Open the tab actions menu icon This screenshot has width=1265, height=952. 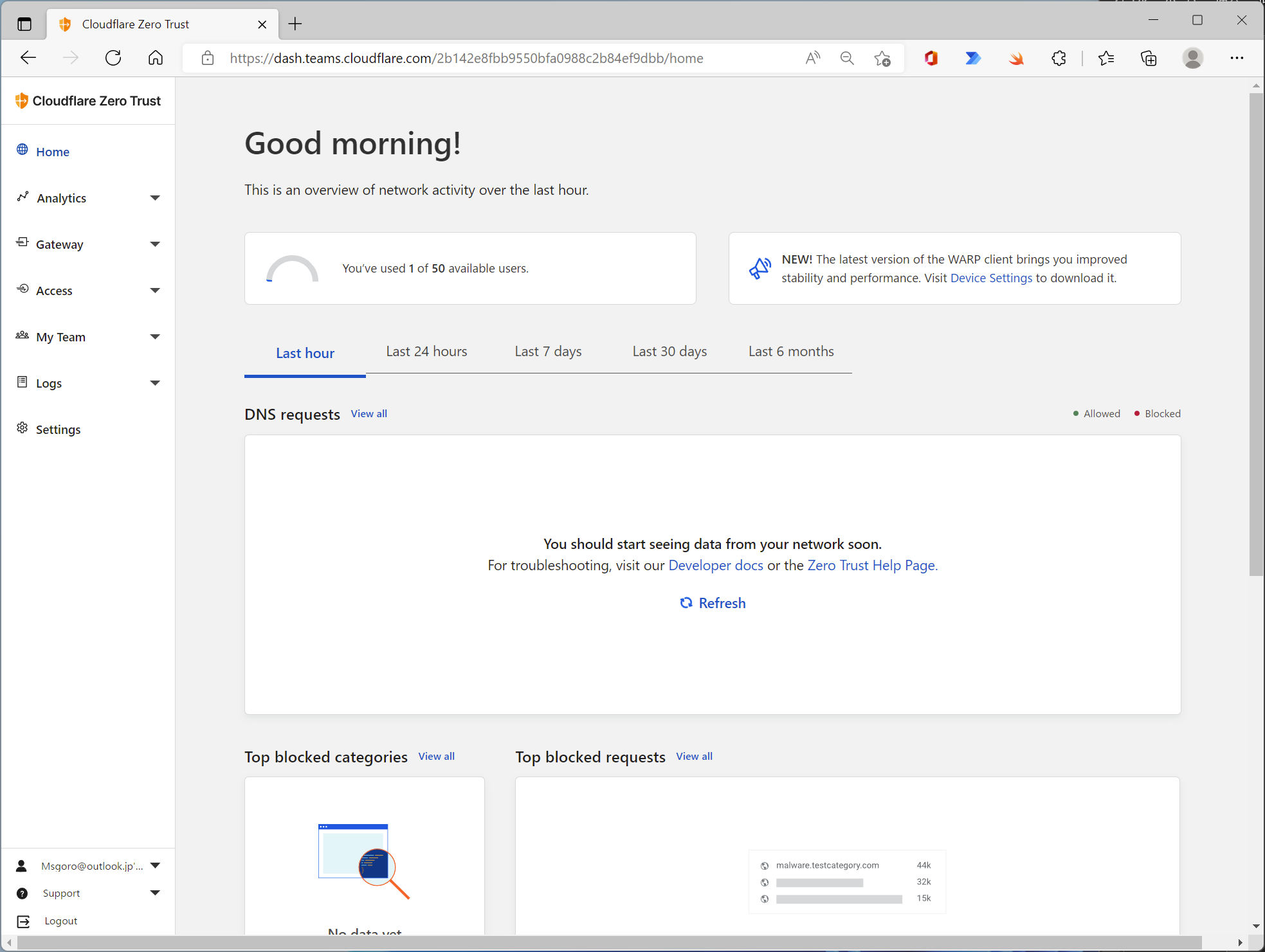coord(24,24)
